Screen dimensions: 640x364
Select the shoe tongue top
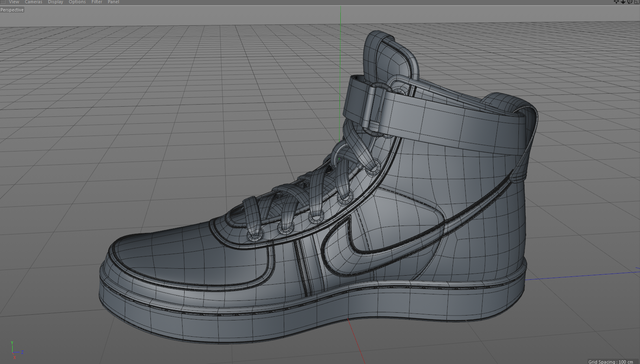[x=390, y=53]
